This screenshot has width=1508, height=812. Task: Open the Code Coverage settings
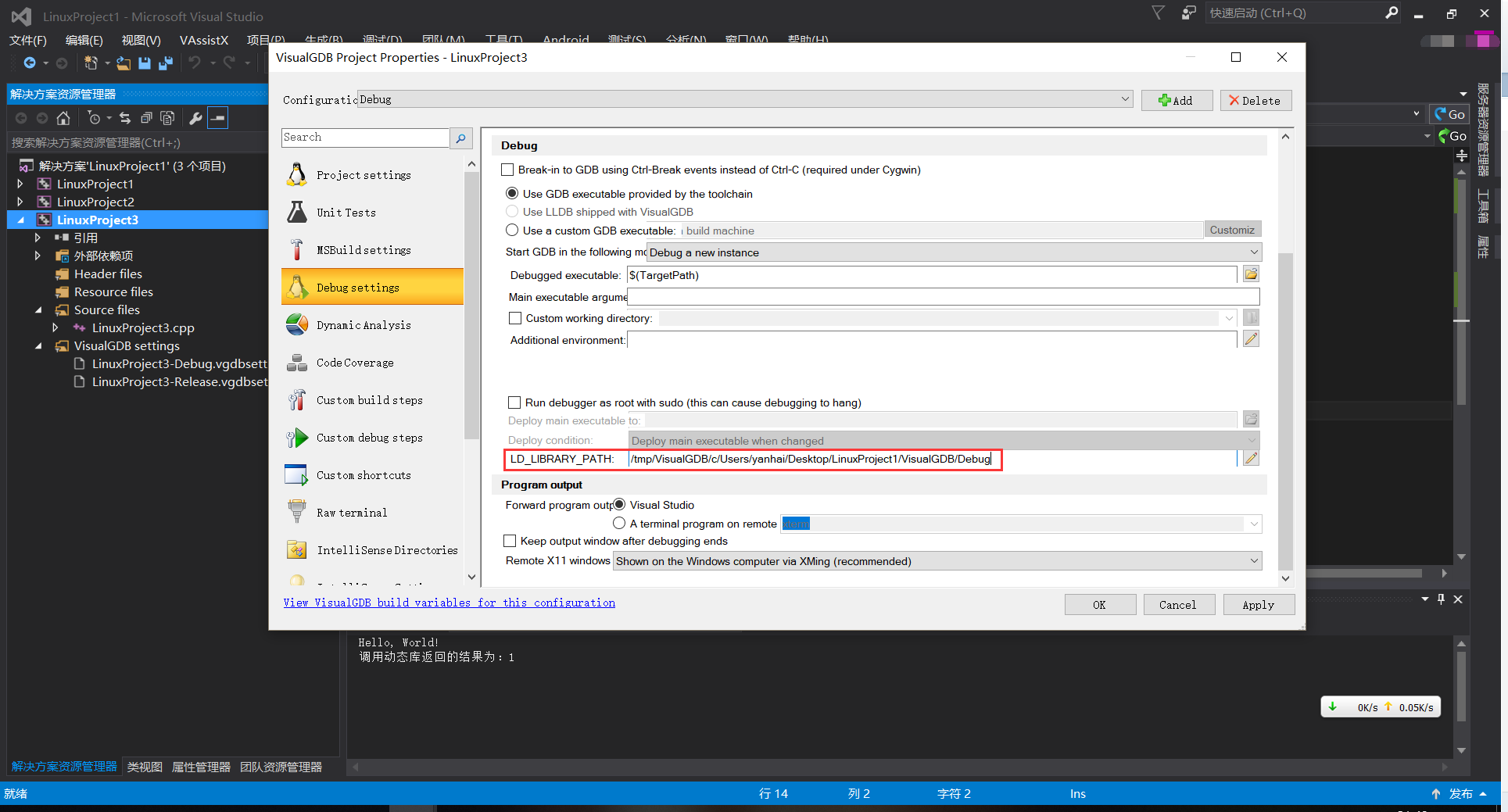(354, 362)
